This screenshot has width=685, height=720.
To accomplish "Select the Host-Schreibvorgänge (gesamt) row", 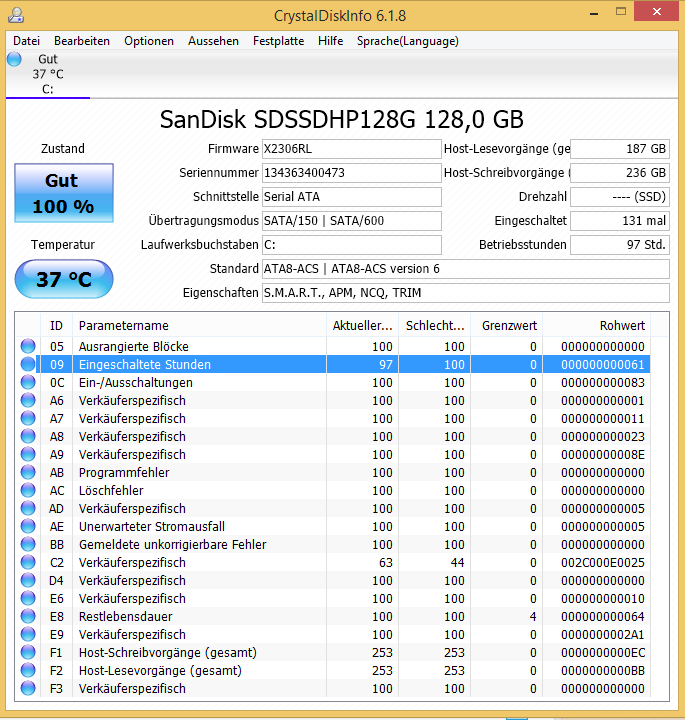I will pyautogui.click(x=334, y=652).
